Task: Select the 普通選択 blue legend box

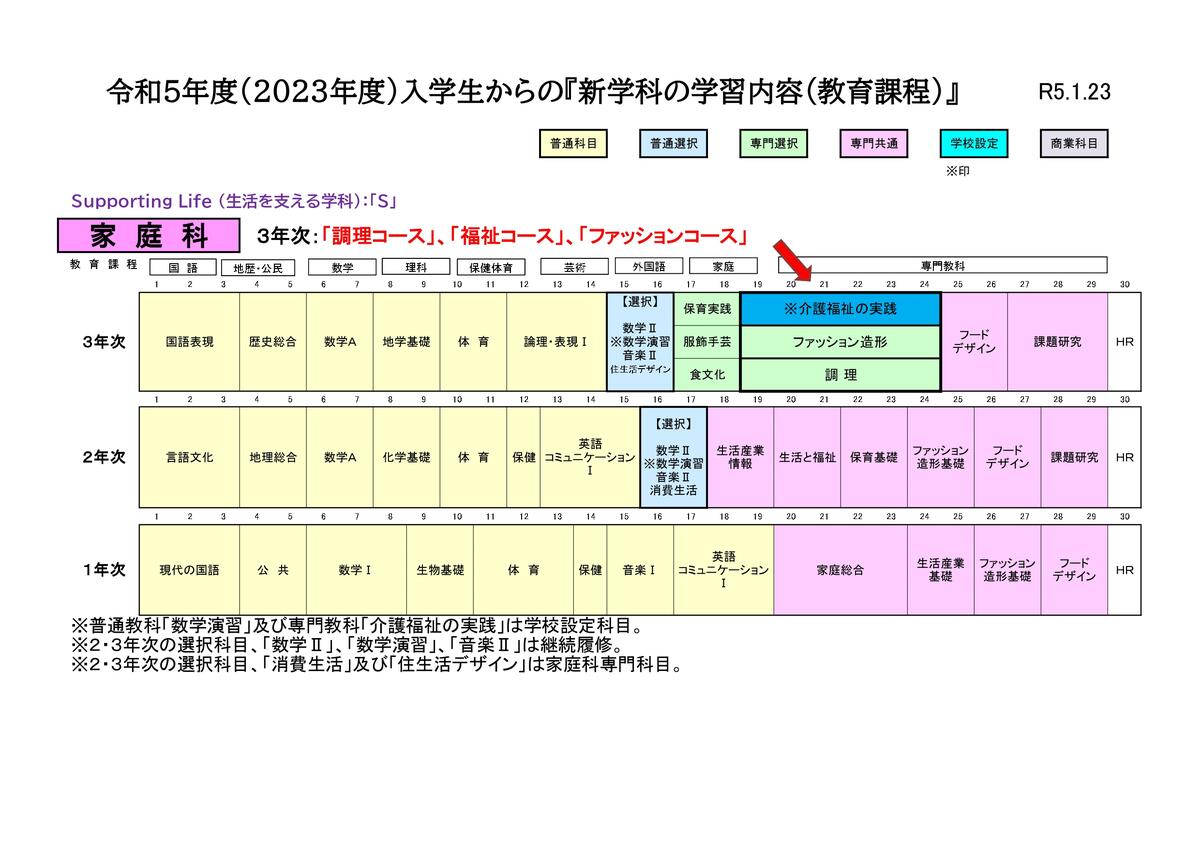Action: 673,144
